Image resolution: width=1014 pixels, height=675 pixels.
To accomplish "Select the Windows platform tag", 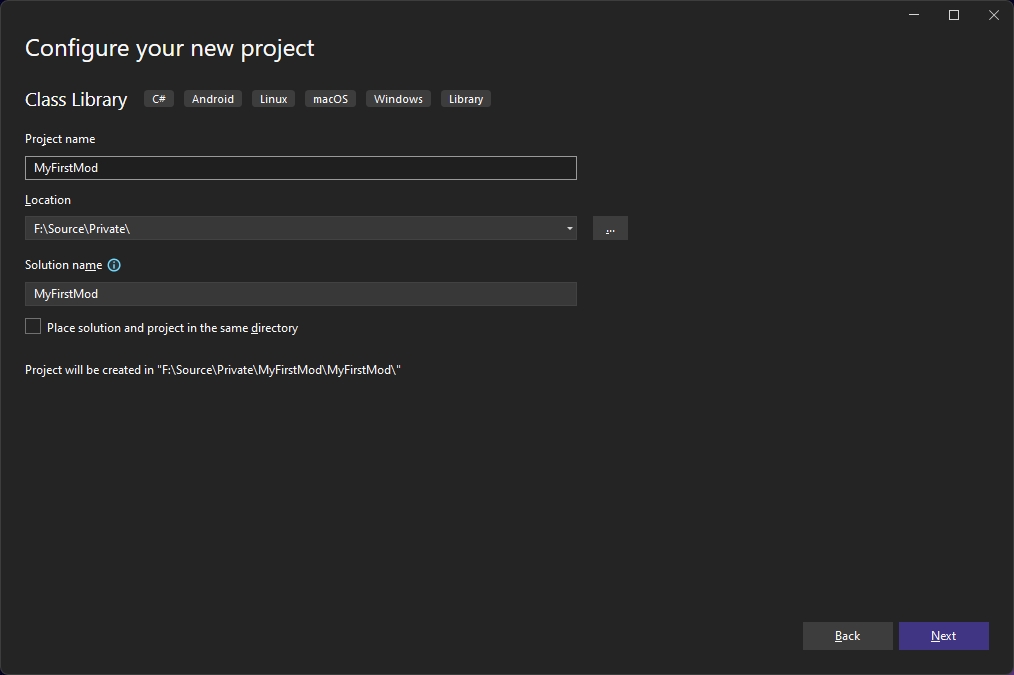I will pyautogui.click(x=398, y=99).
